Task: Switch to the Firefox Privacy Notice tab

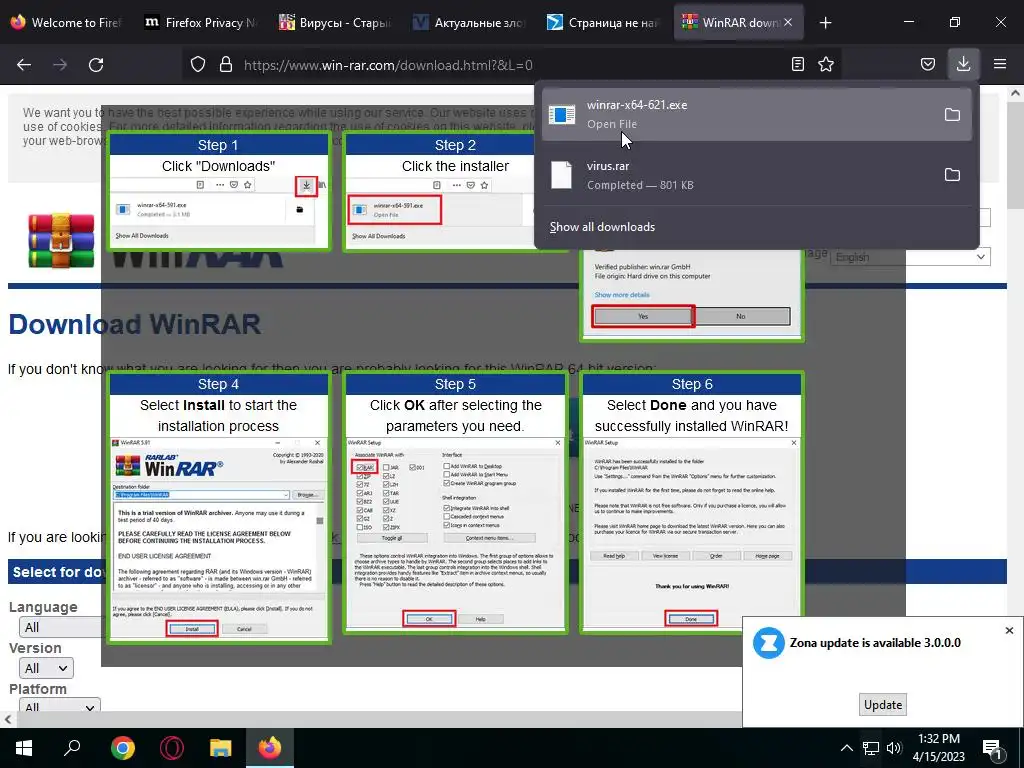Action: [x=200, y=22]
